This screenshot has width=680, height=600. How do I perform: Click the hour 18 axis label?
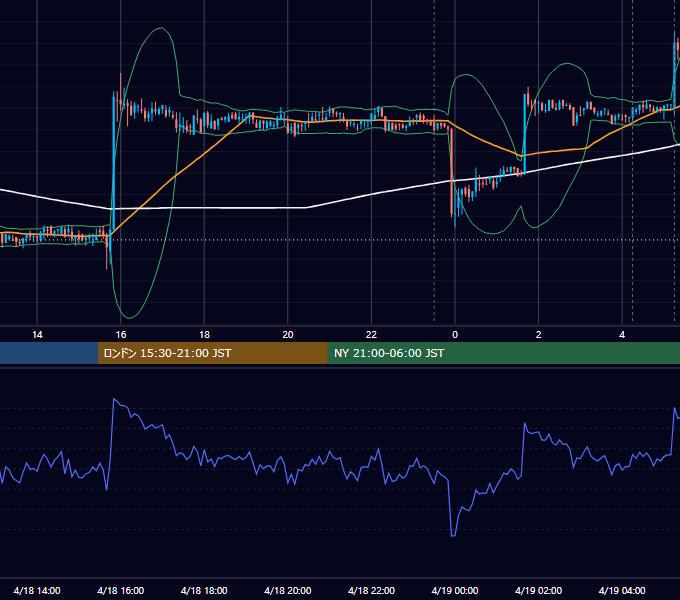coord(204,335)
